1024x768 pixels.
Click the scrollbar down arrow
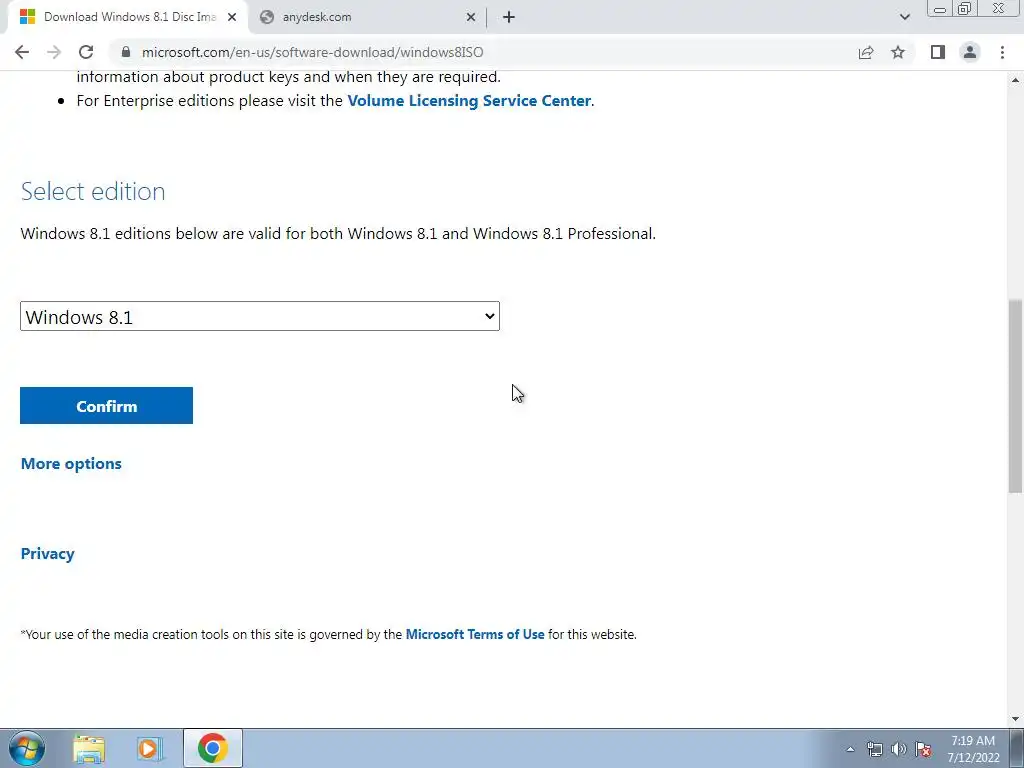(1015, 718)
